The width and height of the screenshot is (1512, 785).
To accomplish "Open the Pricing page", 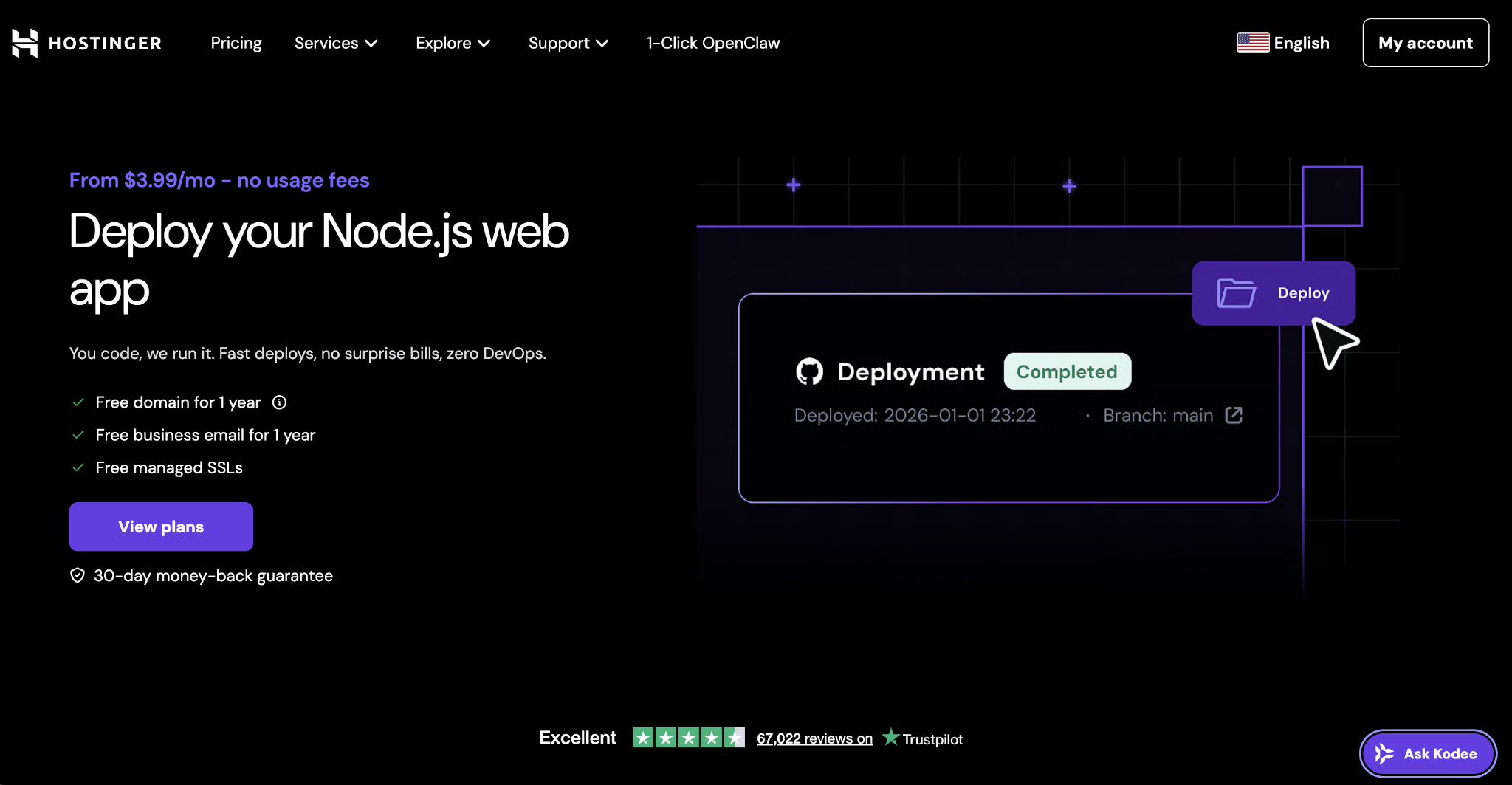I will coord(236,43).
